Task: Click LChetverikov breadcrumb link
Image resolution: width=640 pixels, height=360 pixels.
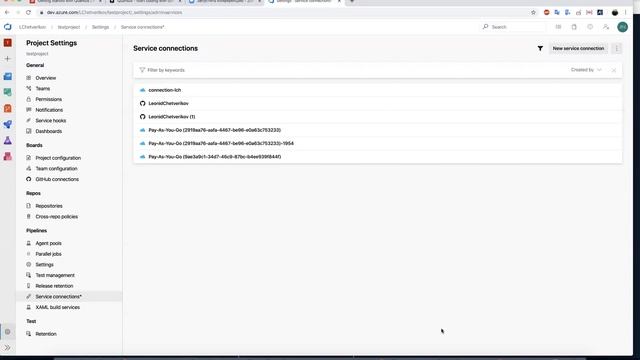Action: tap(32, 27)
